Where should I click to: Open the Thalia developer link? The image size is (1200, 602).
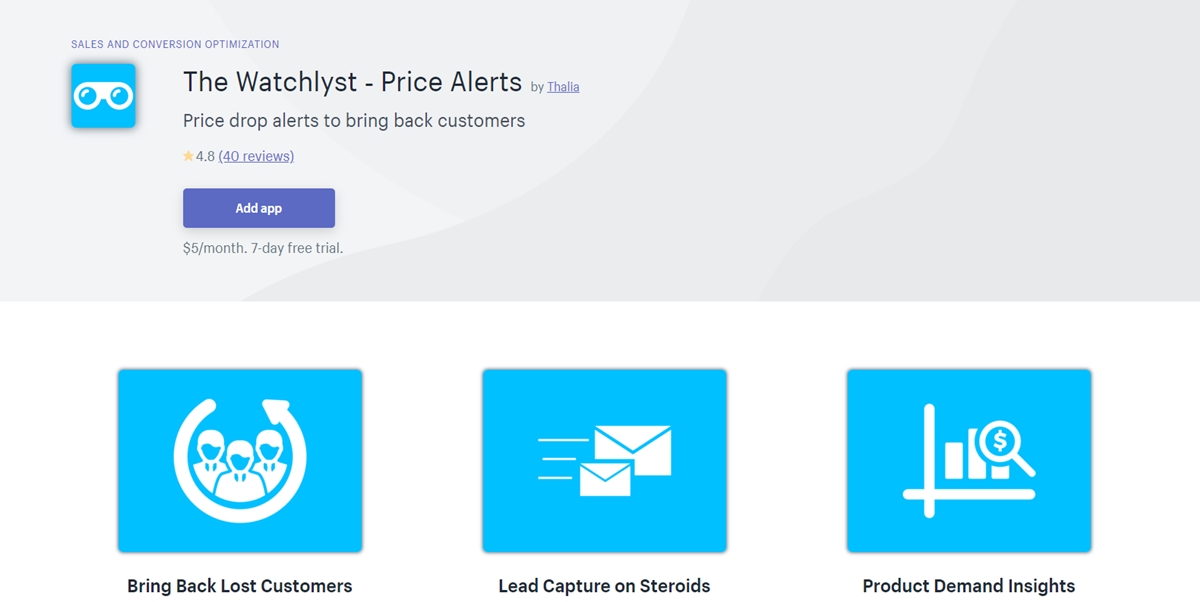[563, 87]
